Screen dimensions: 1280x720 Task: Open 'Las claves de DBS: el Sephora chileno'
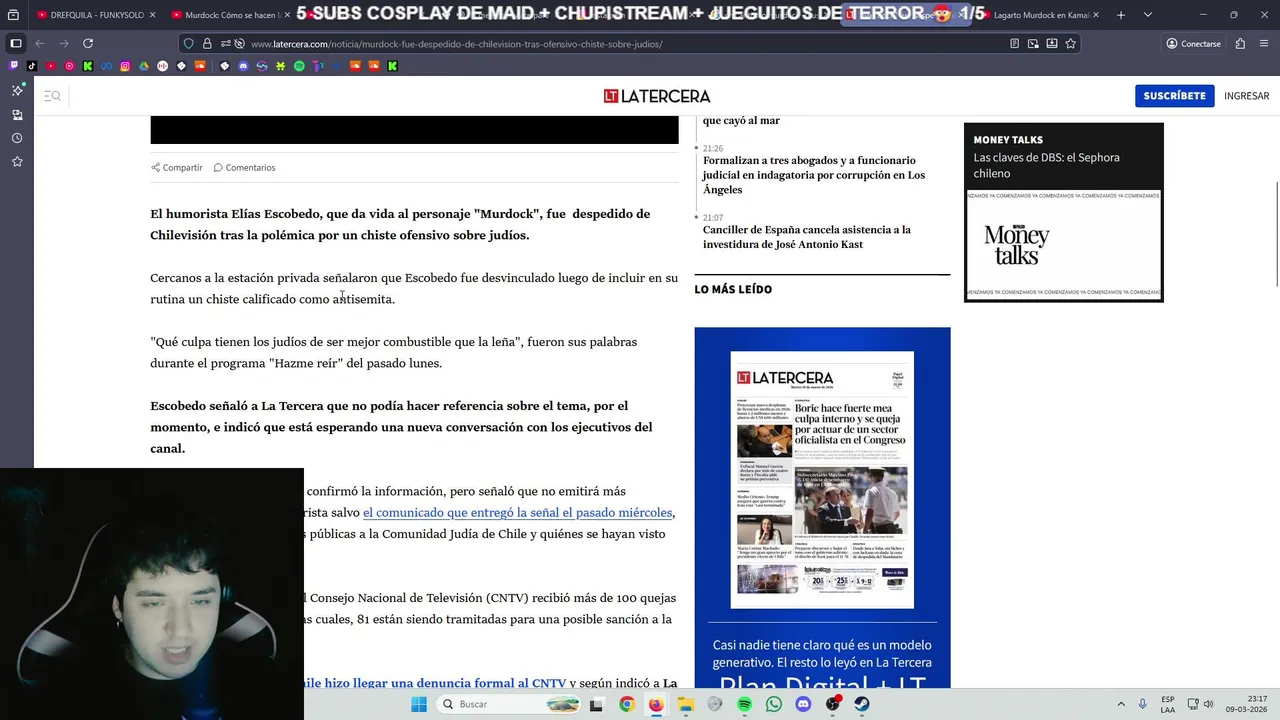point(1046,165)
